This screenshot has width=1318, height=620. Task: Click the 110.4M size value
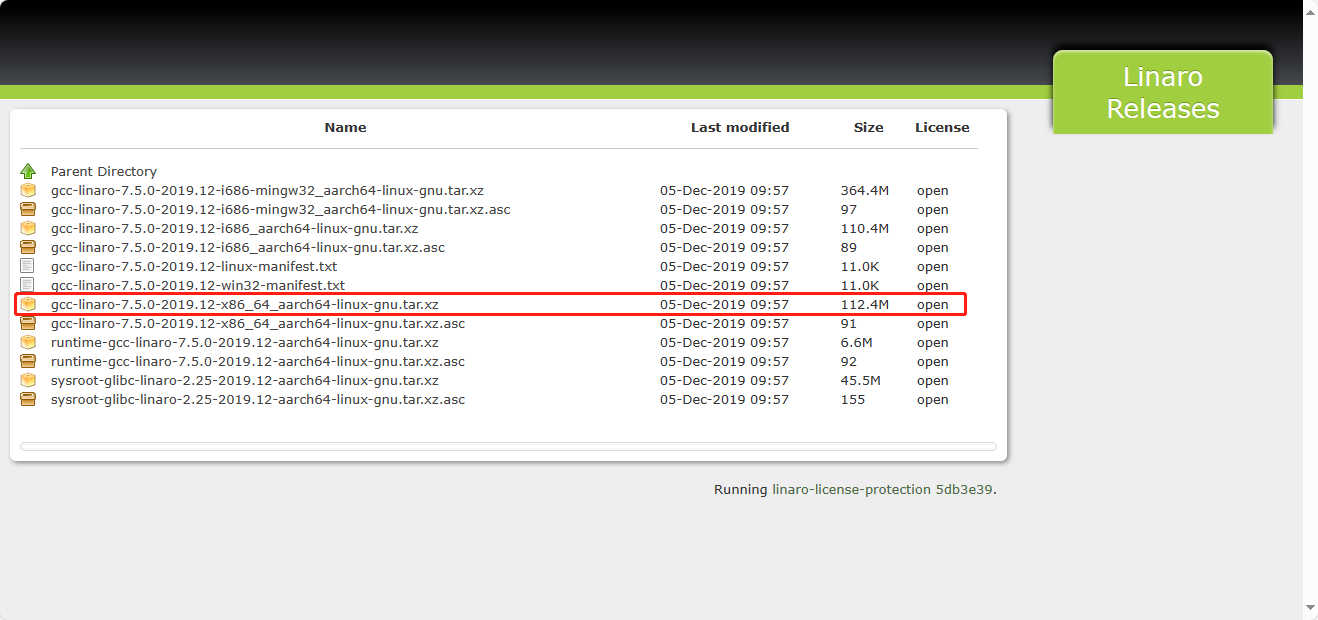[865, 228]
